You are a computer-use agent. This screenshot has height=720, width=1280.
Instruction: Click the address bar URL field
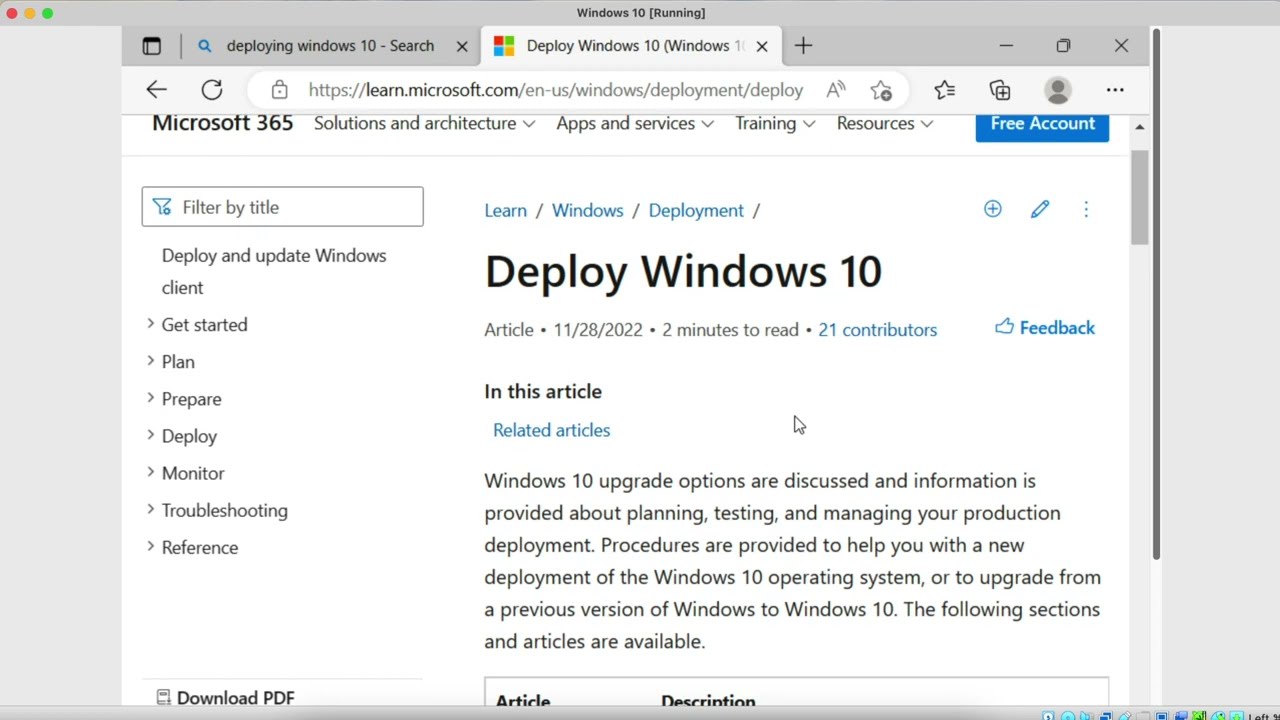(x=556, y=90)
